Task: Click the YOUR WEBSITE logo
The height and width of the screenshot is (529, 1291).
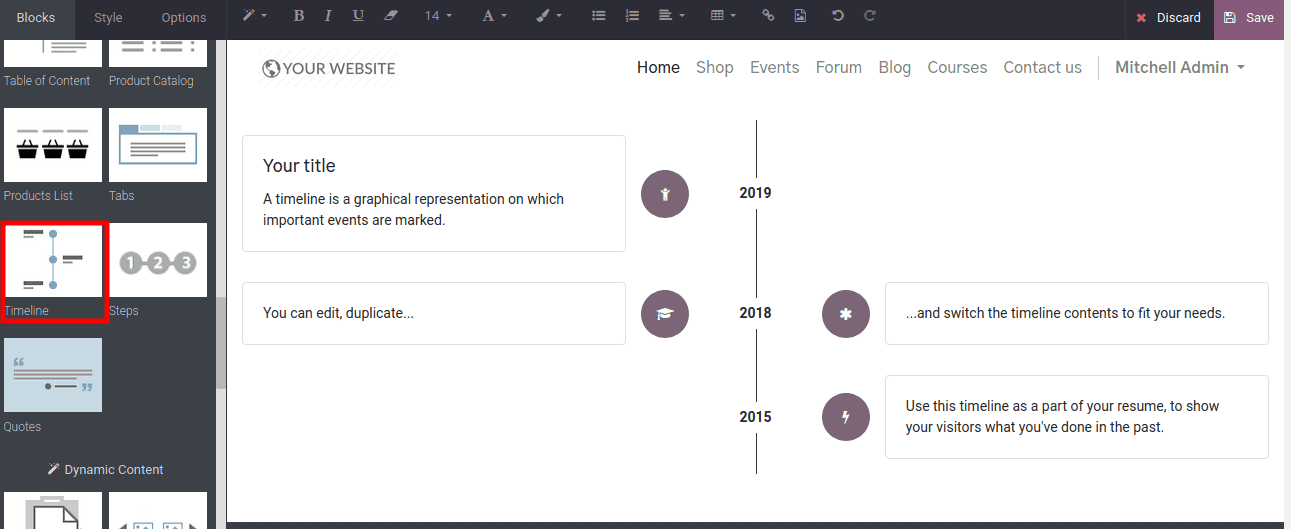Action: [328, 68]
